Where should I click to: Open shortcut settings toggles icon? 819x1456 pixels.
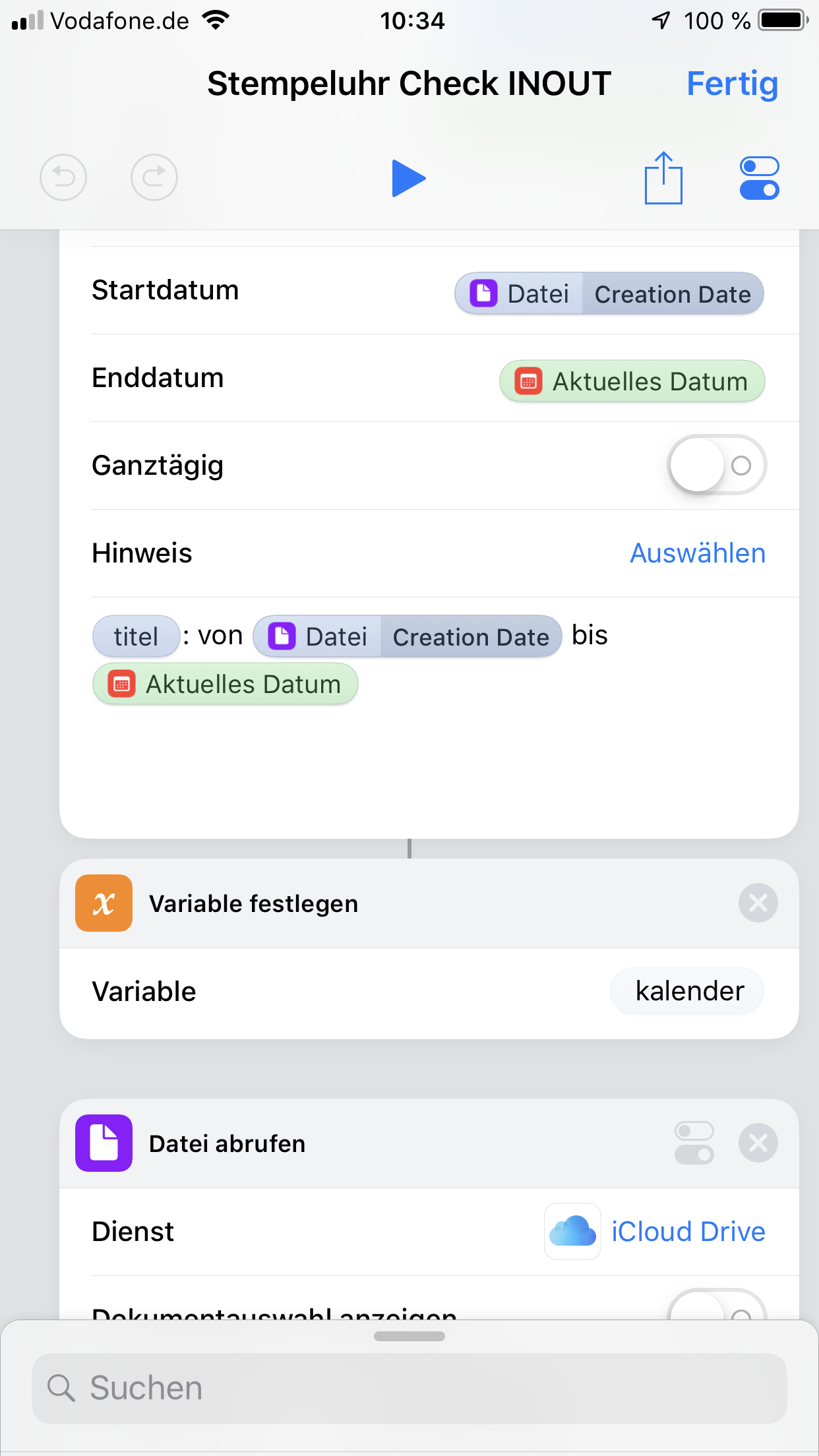click(x=759, y=178)
